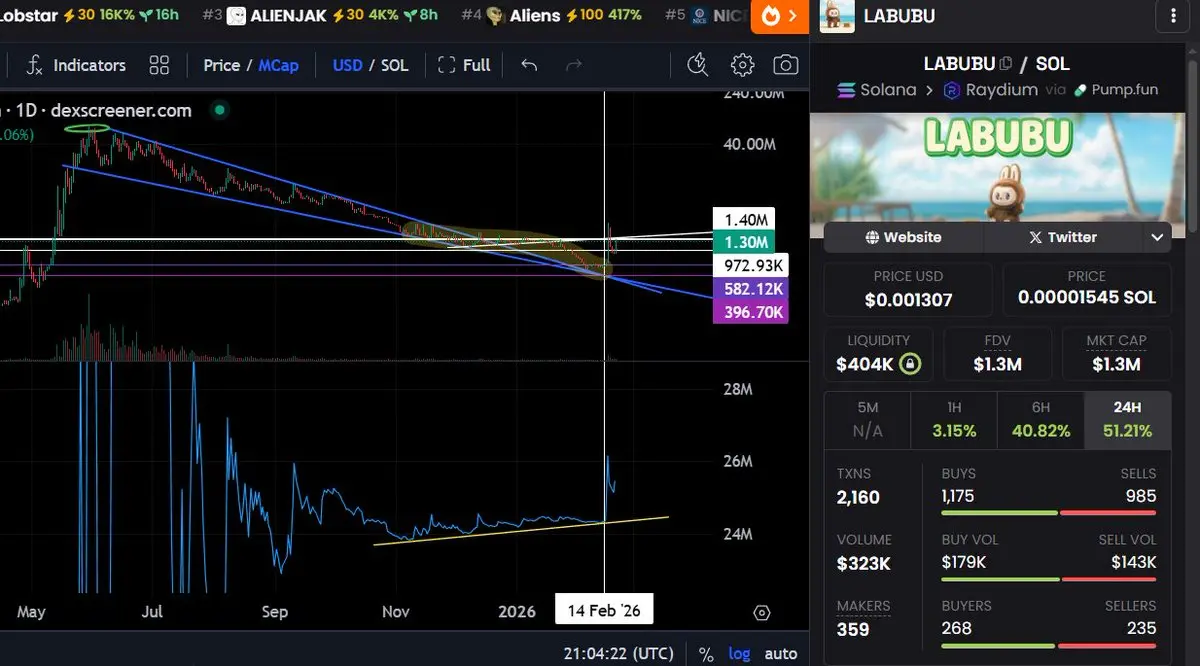Click the LABUBU token avatar
The image size is (1200, 666).
[x=837, y=15]
